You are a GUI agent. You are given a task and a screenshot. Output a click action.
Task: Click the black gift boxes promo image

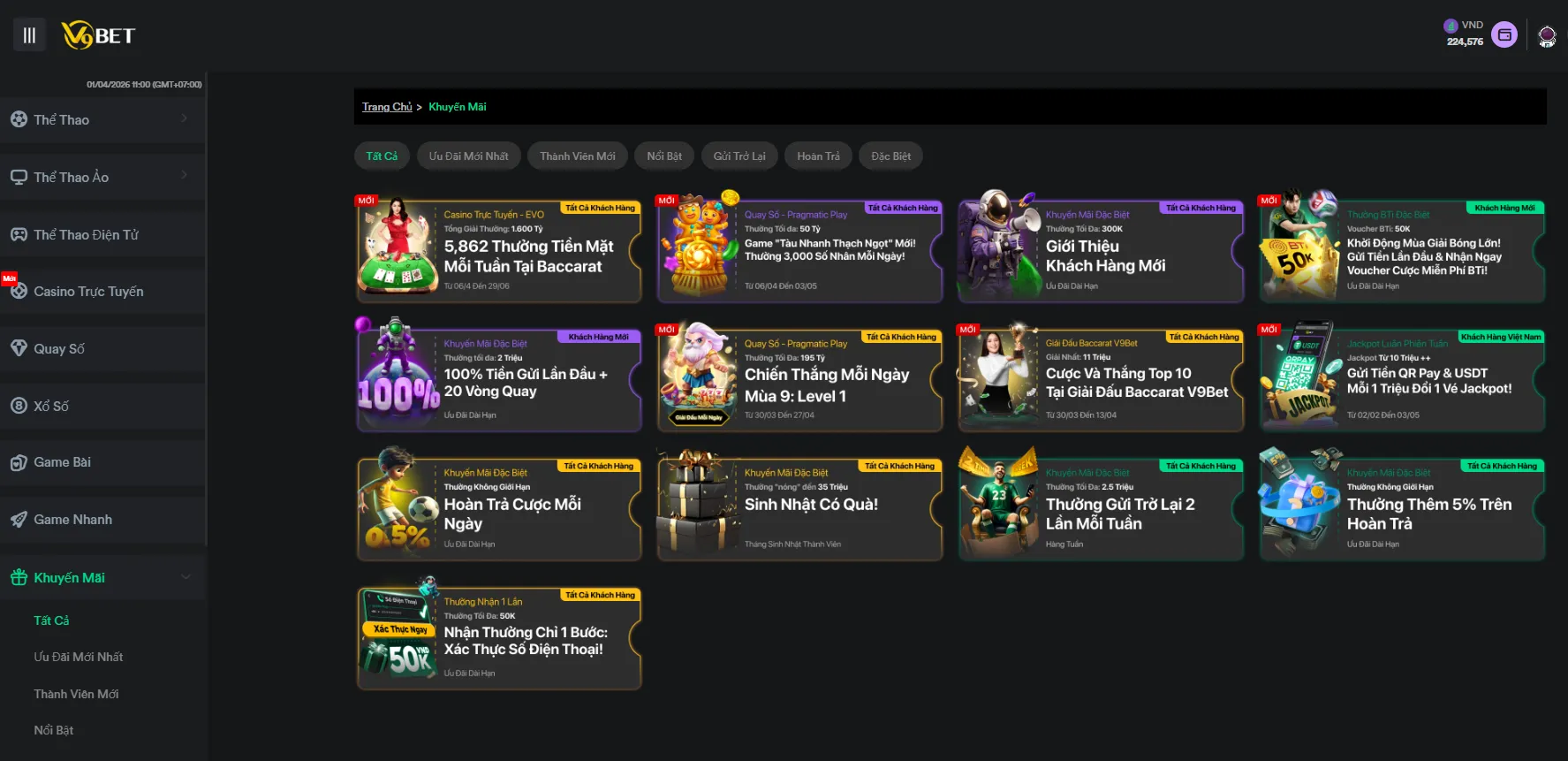click(697, 504)
